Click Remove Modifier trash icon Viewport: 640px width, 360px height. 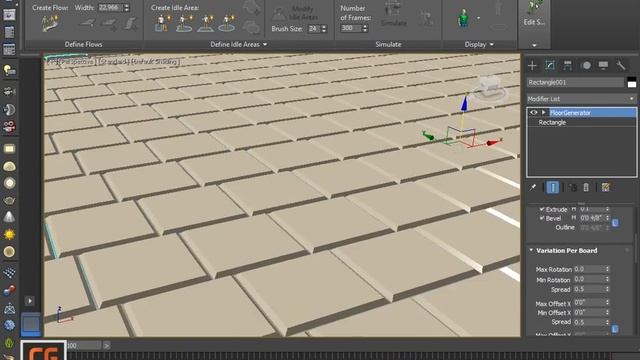click(586, 187)
